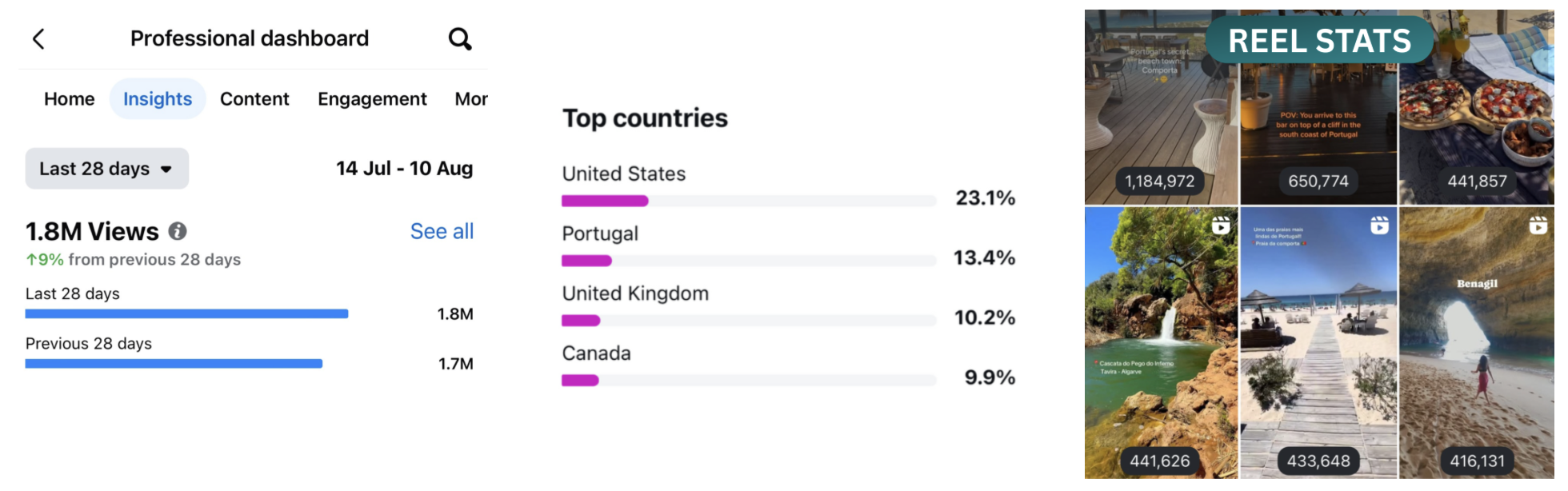
Task: Open the reel with 1,184,972 views
Action: [x=1161, y=107]
